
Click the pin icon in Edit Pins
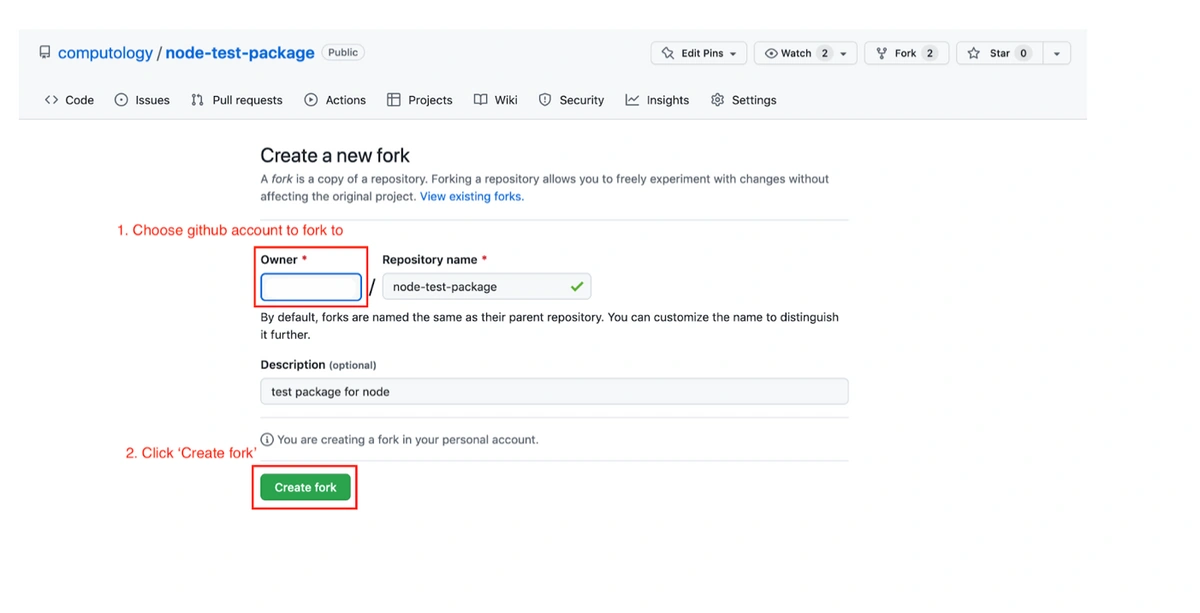[x=668, y=53]
